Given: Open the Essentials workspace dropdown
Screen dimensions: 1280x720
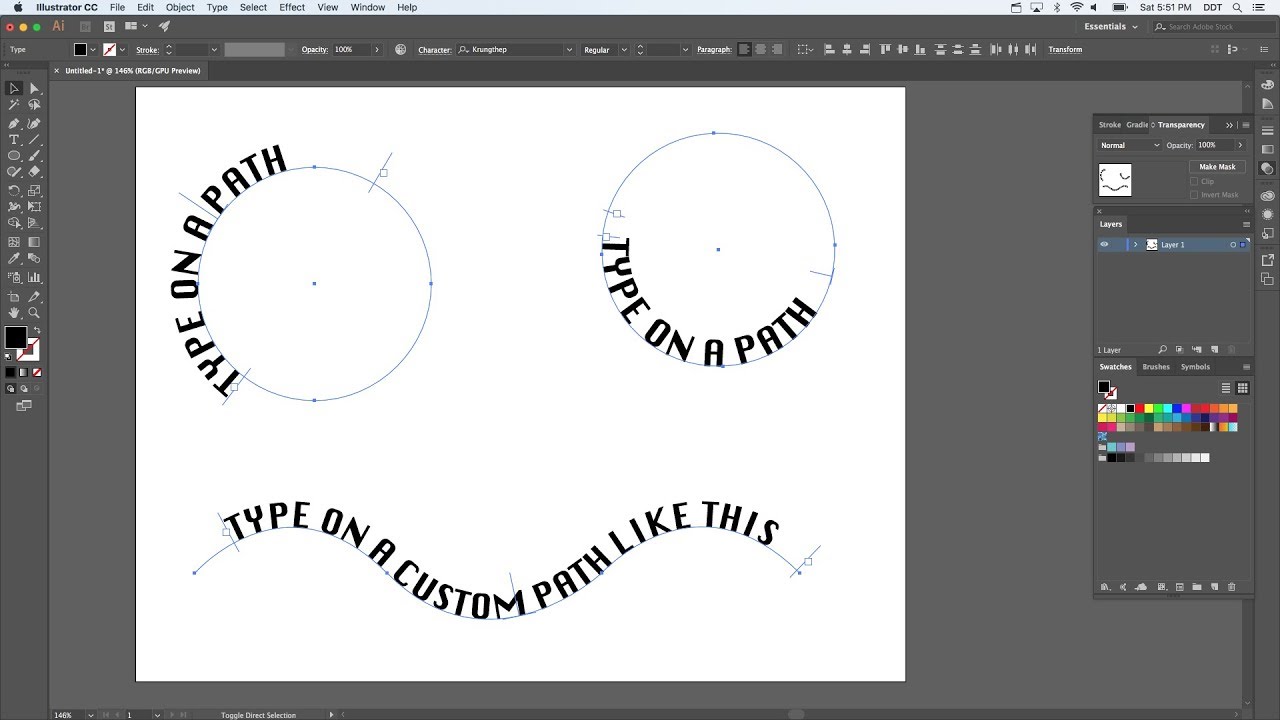Looking at the screenshot, I should (1111, 27).
